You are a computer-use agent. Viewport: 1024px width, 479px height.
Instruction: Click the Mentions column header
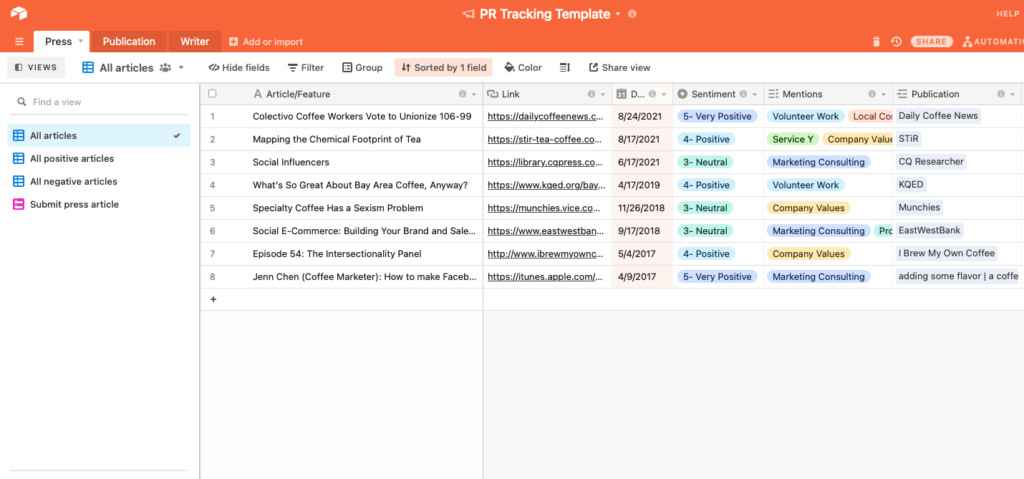[x=828, y=94]
